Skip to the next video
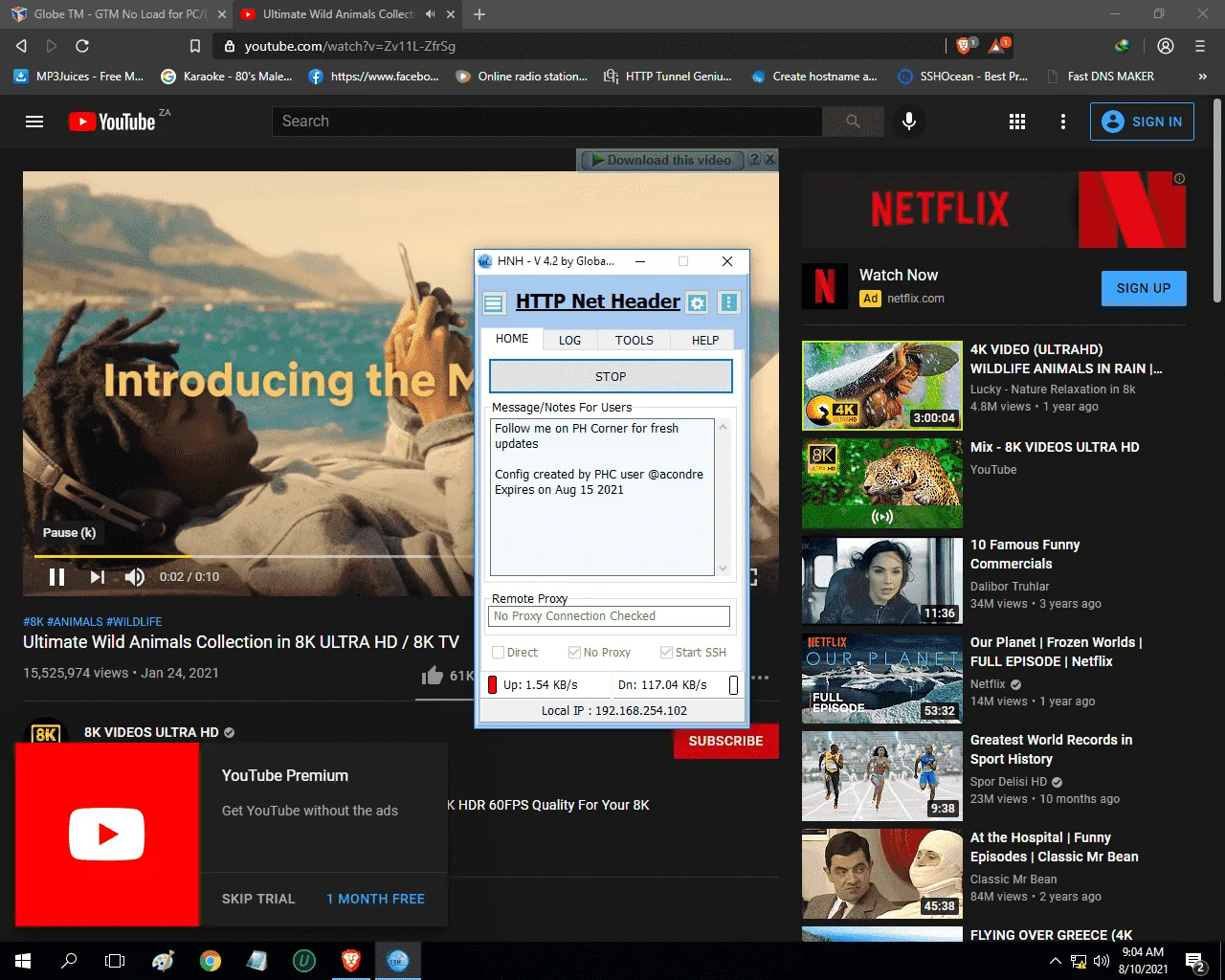Screen dimensions: 1225x980 (x=97, y=576)
